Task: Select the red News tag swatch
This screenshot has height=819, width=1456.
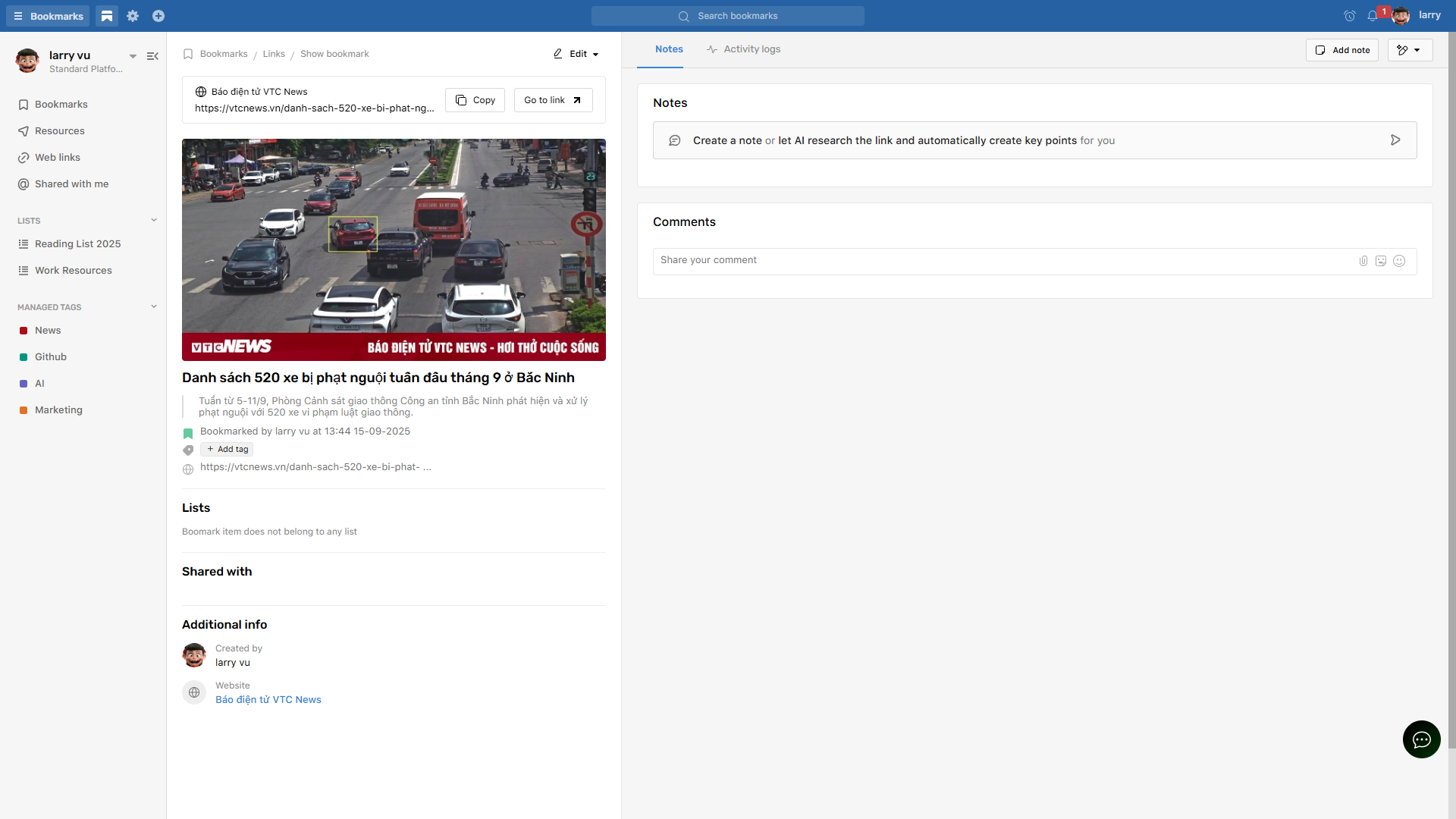Action: [x=24, y=331]
